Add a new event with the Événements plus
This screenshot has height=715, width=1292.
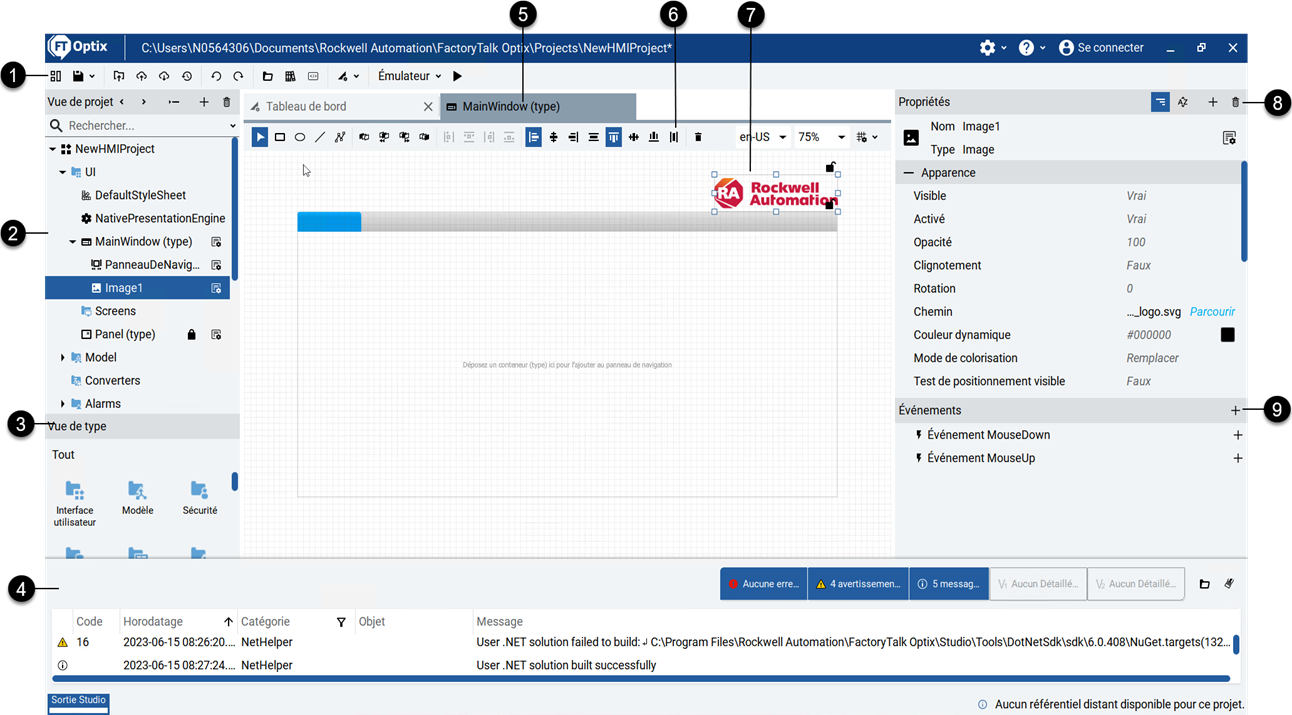pyautogui.click(x=1235, y=410)
